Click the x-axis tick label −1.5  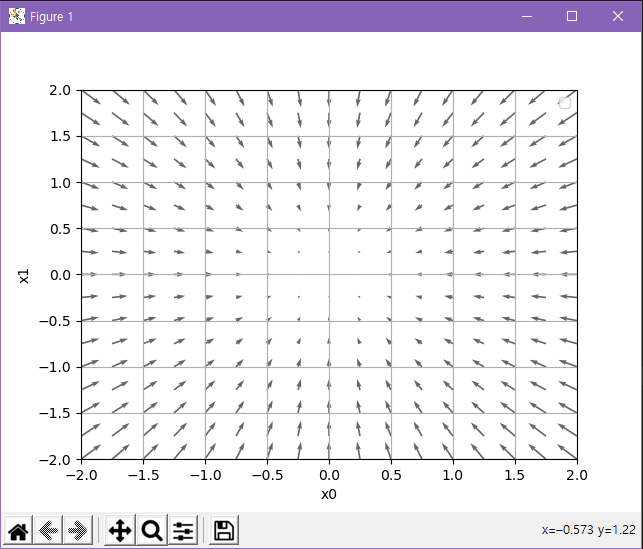[143, 475]
